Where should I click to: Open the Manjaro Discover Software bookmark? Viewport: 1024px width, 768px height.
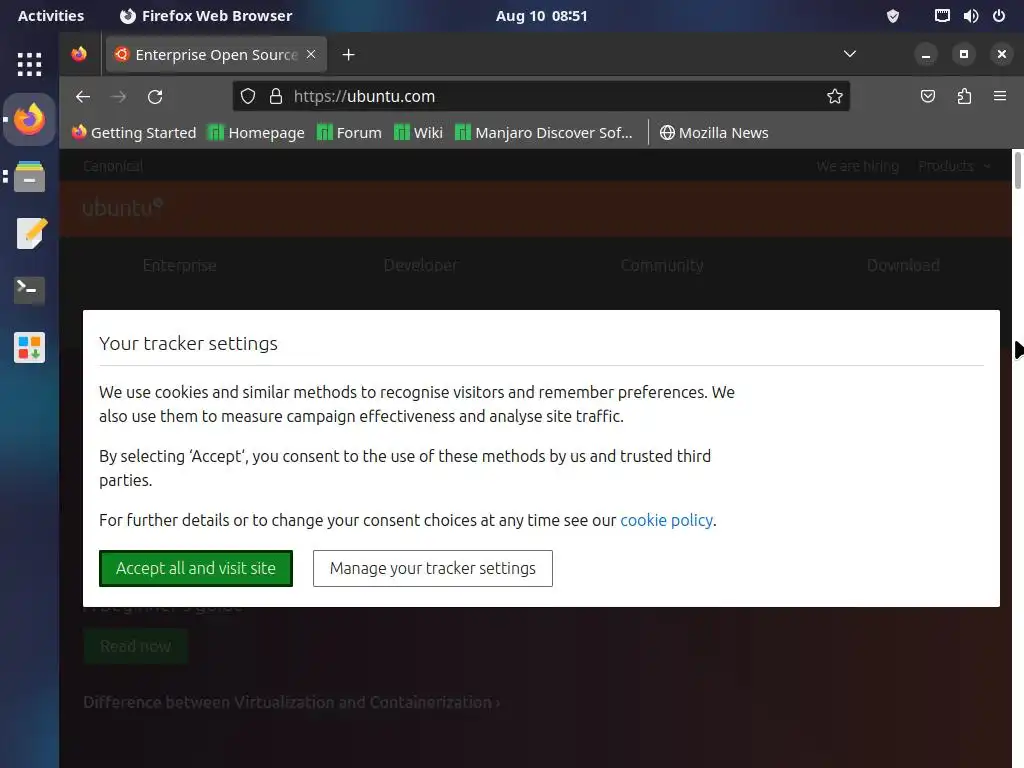coord(544,133)
